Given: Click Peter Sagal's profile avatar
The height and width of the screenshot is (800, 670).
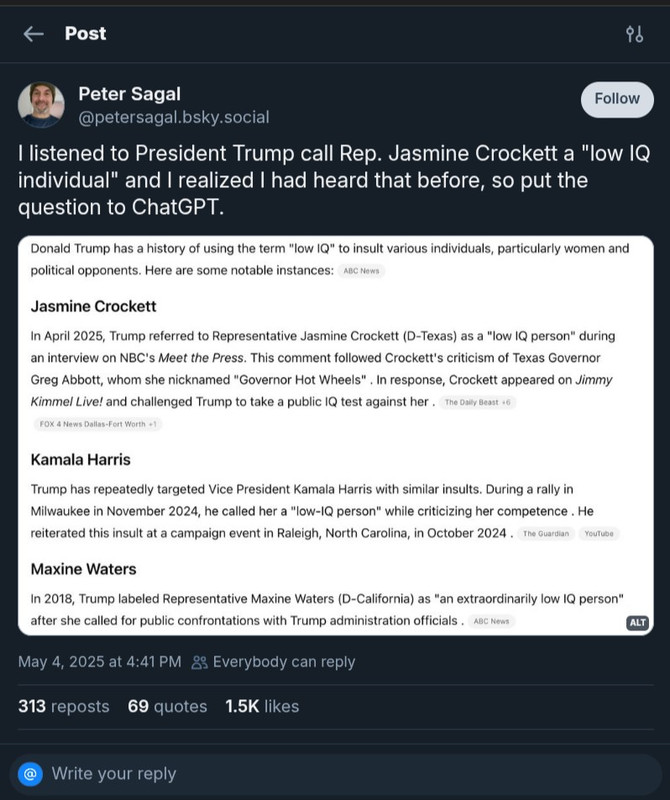Looking at the screenshot, I should pos(42,105).
